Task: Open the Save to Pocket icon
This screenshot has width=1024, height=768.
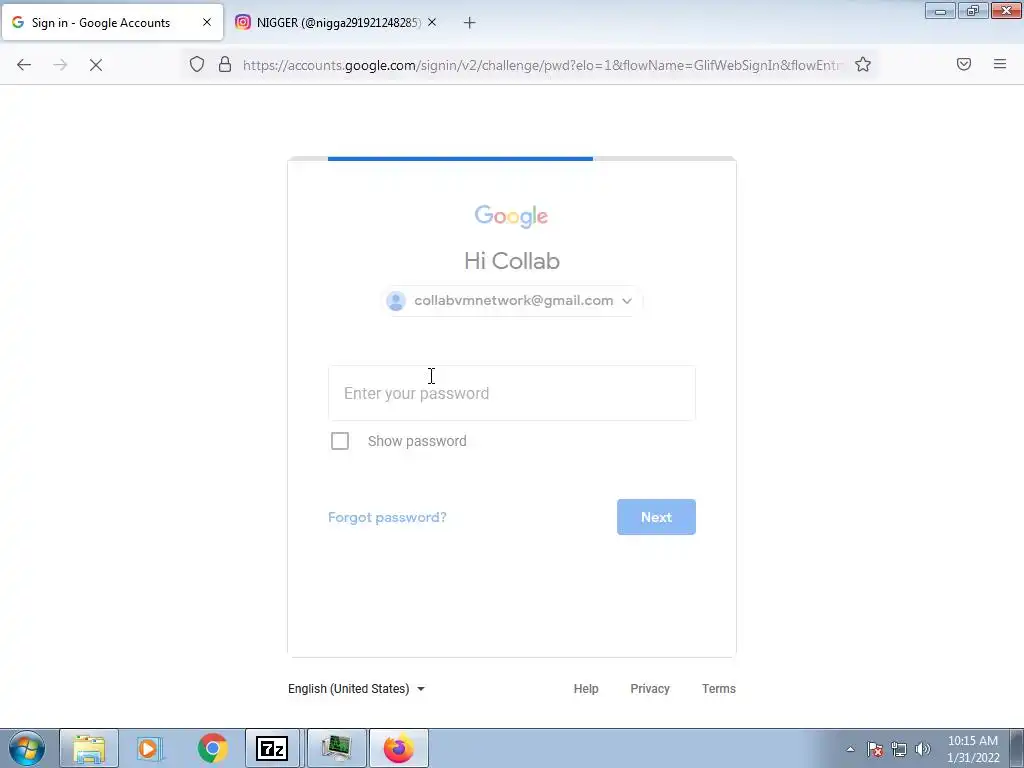Action: [964, 64]
